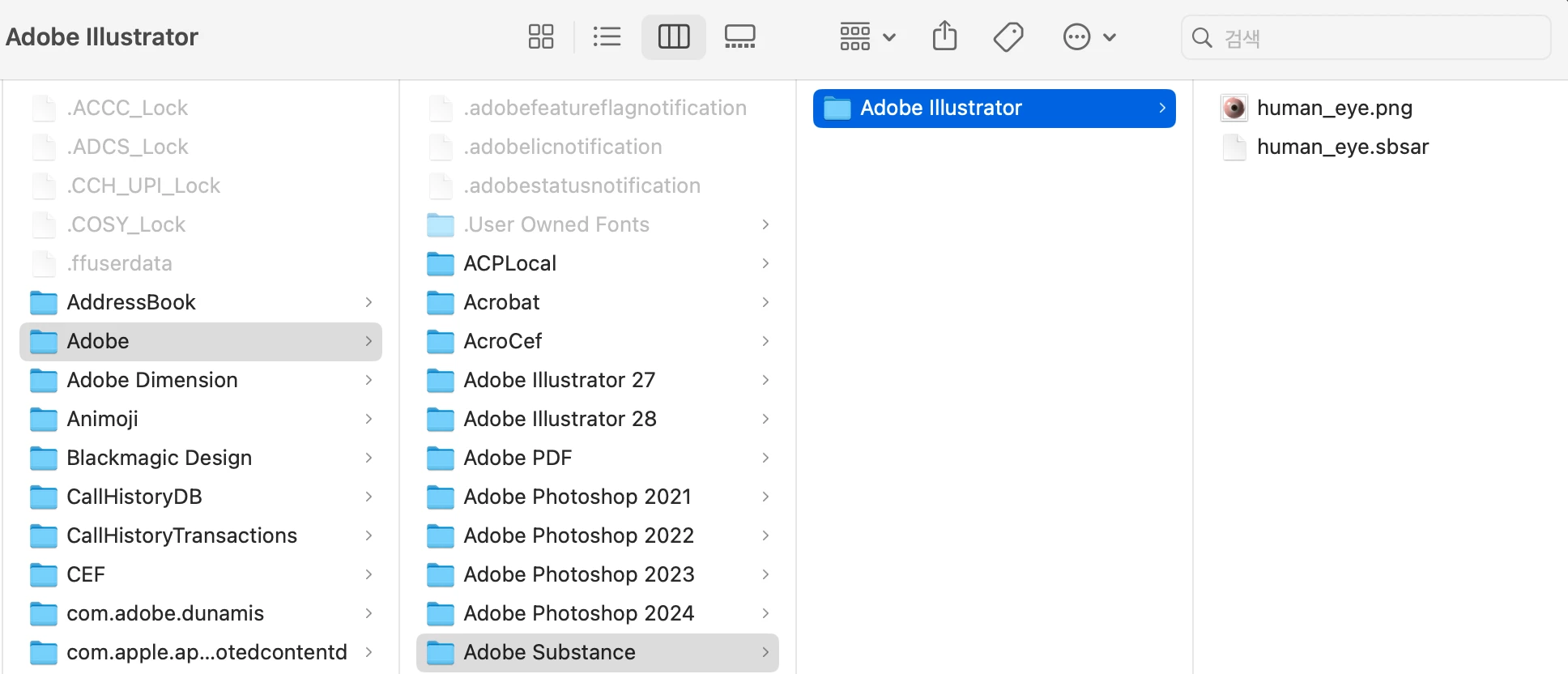Select the highlighted Adobe Illustrator folder
The image size is (1568, 674).
[995, 108]
